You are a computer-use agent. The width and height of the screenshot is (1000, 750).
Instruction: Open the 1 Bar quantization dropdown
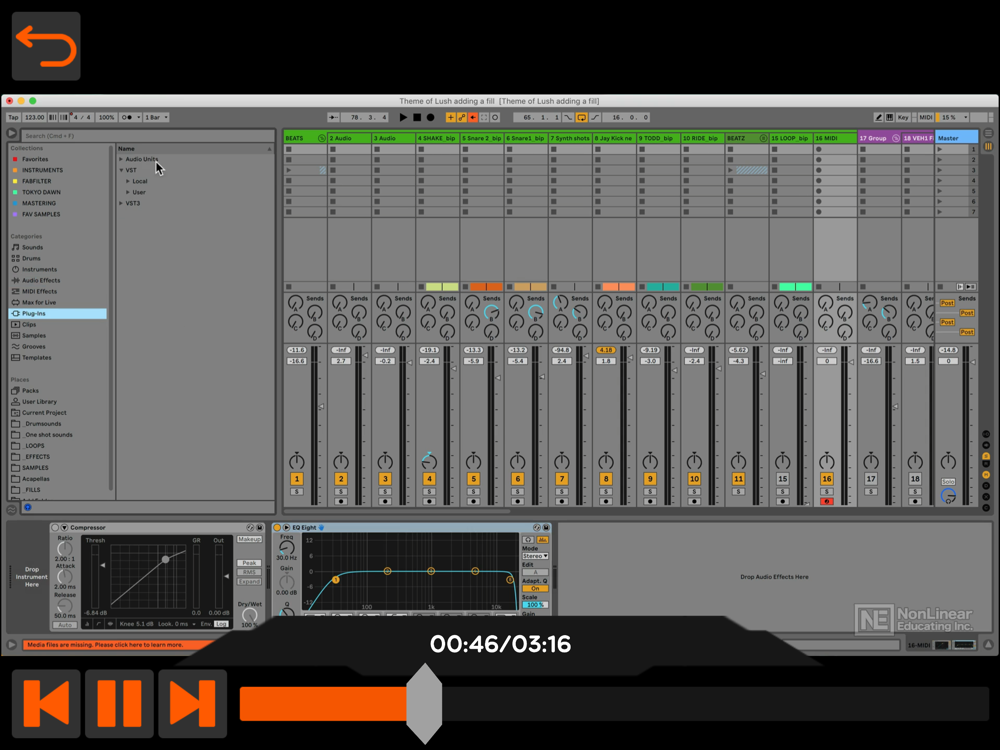point(156,117)
